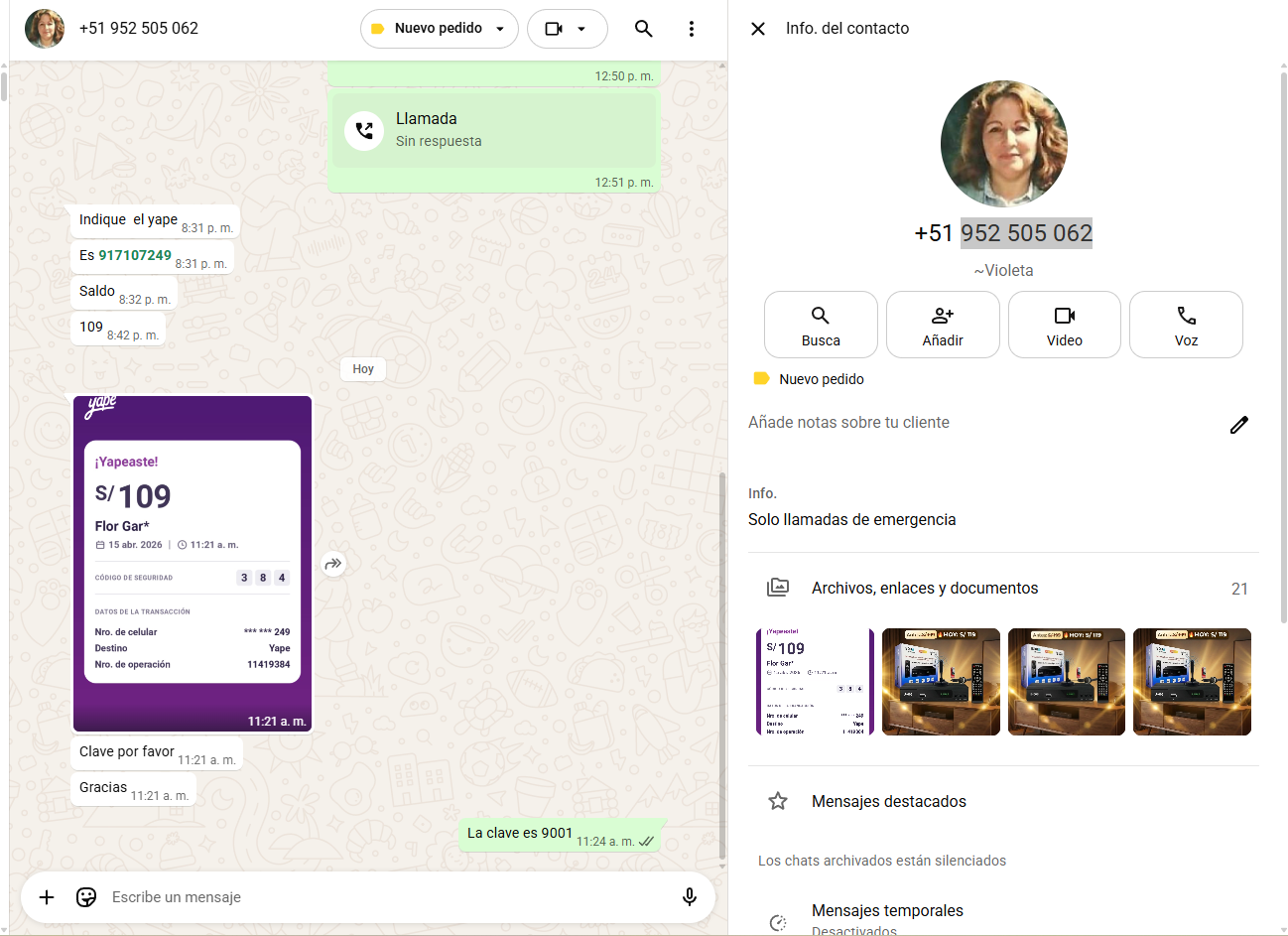Expand the Nuevo pedido label dropdown
Image resolution: width=1288 pixels, height=936 pixels.
point(439,29)
